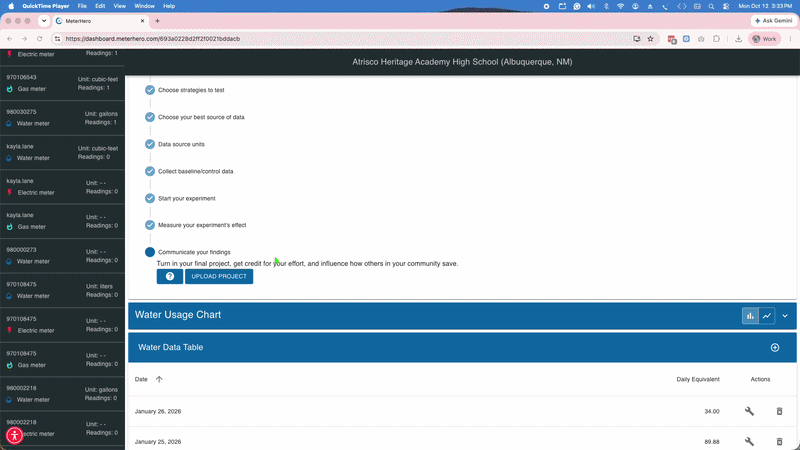Edit the January 25, 2026 reading
The height and width of the screenshot is (450, 800).
[749, 441]
